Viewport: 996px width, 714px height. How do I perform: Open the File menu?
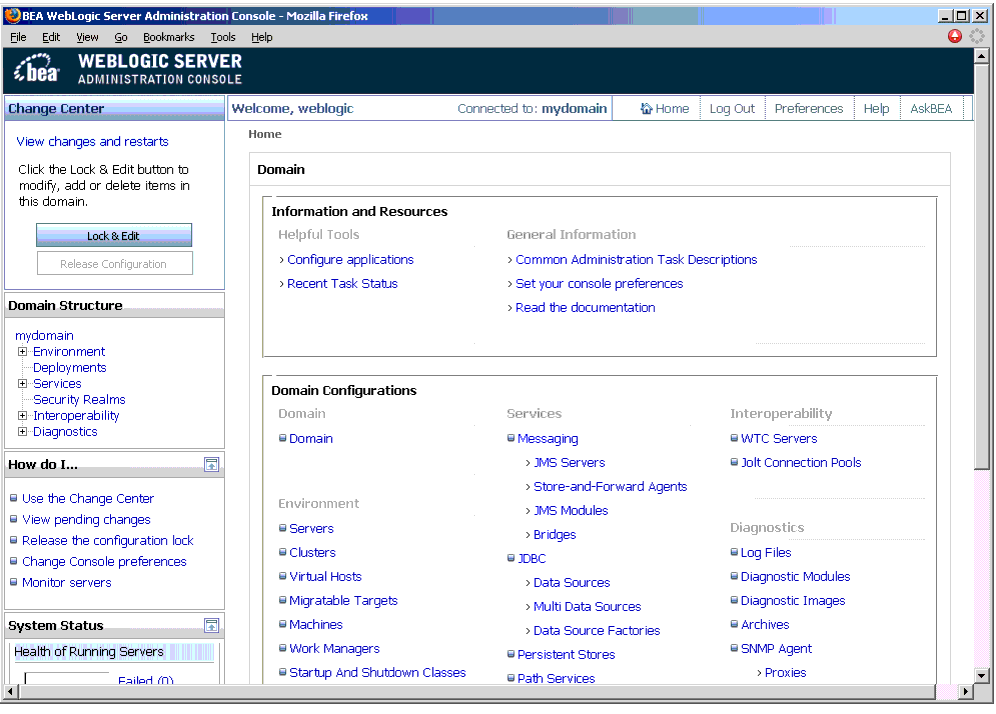[18, 37]
